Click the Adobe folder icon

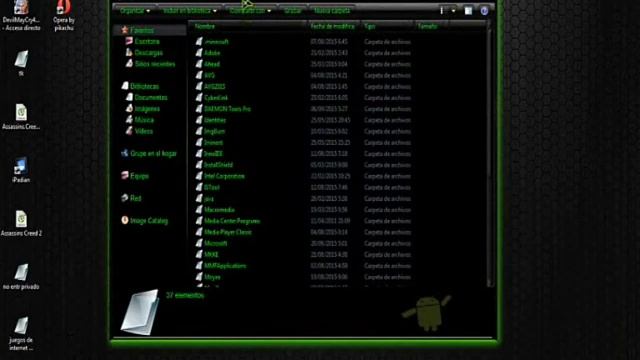click(x=199, y=53)
